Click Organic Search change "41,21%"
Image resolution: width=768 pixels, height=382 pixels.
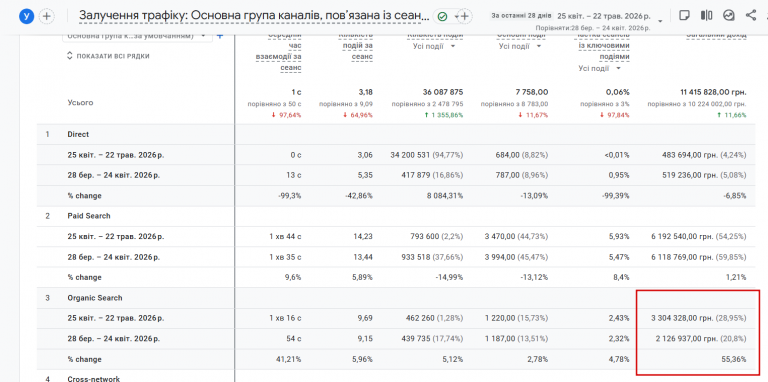click(x=290, y=359)
